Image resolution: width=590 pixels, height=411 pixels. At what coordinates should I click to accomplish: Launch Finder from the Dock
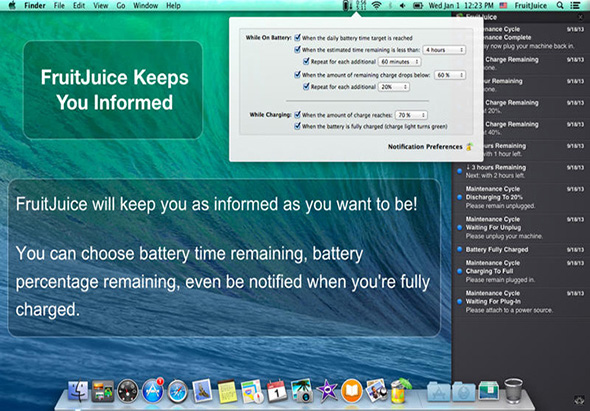78,391
